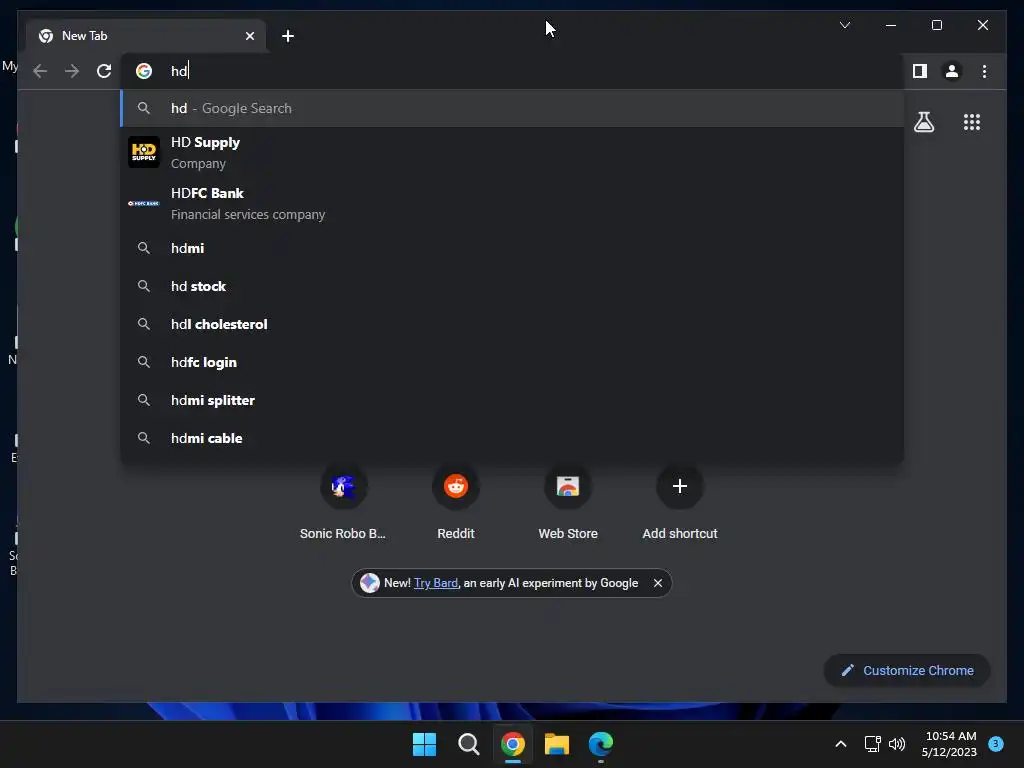Click the Add shortcut button

coord(680,502)
